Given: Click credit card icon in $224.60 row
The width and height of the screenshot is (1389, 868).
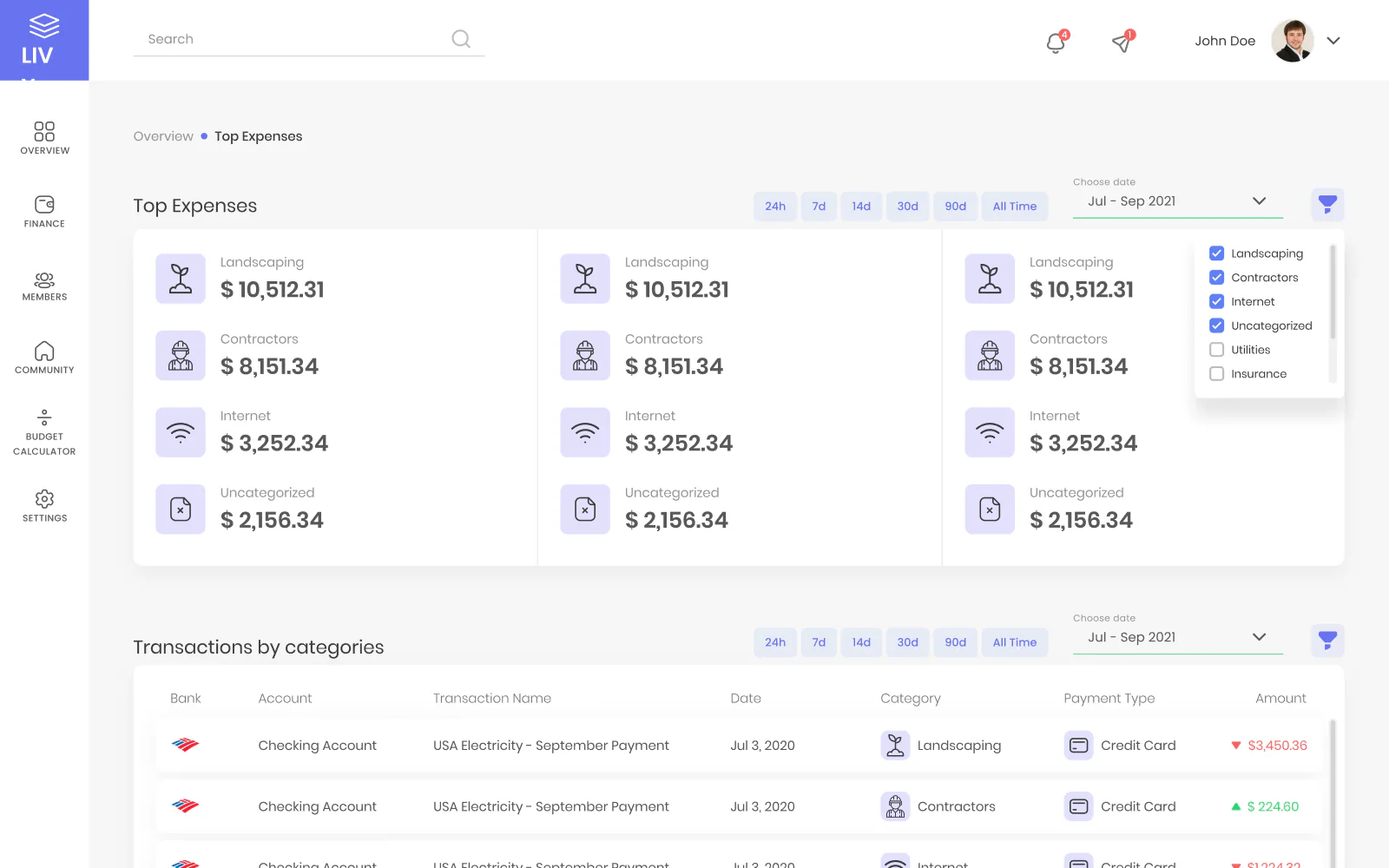Looking at the screenshot, I should 1078,806.
